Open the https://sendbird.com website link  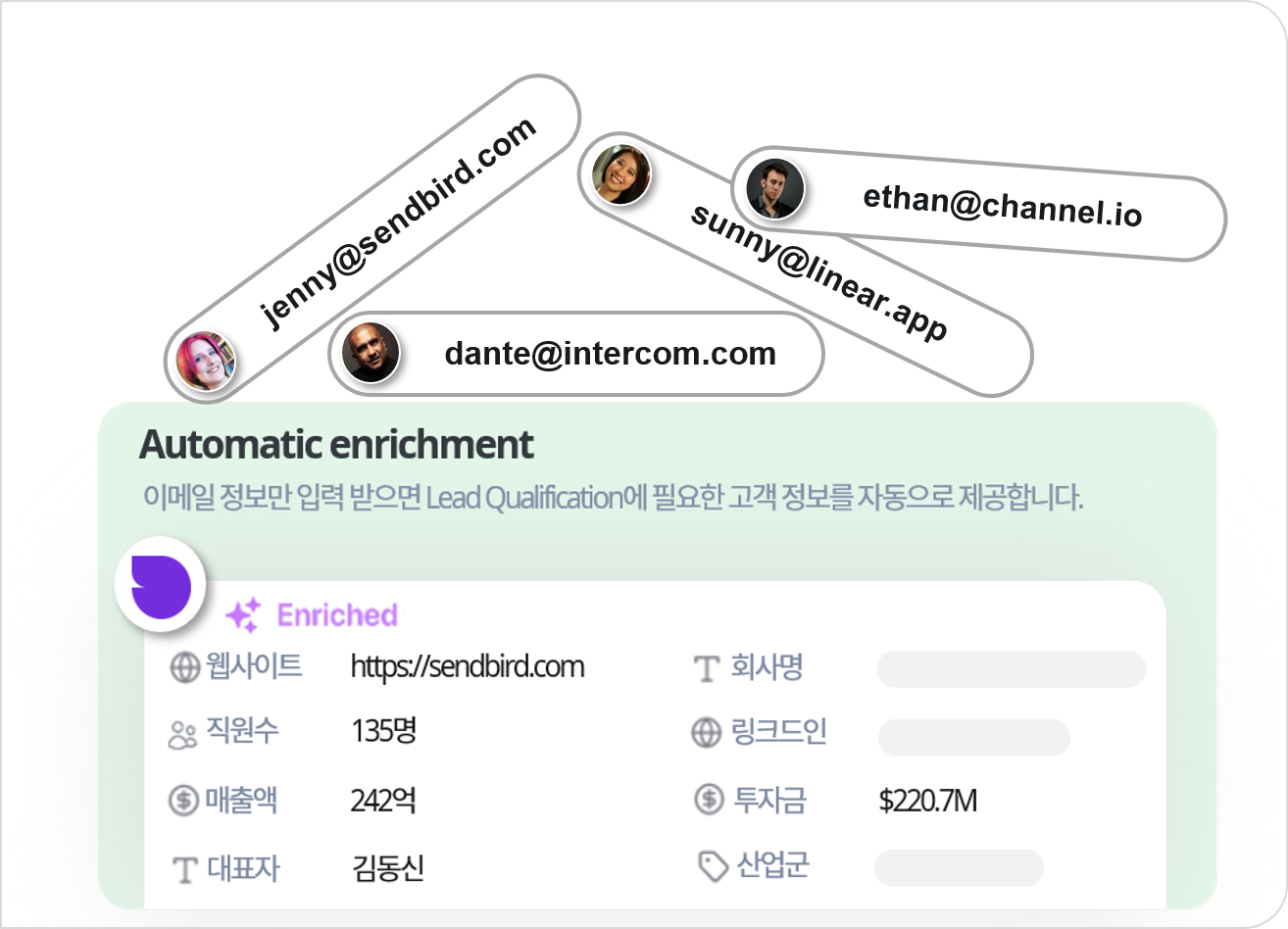tap(468, 667)
